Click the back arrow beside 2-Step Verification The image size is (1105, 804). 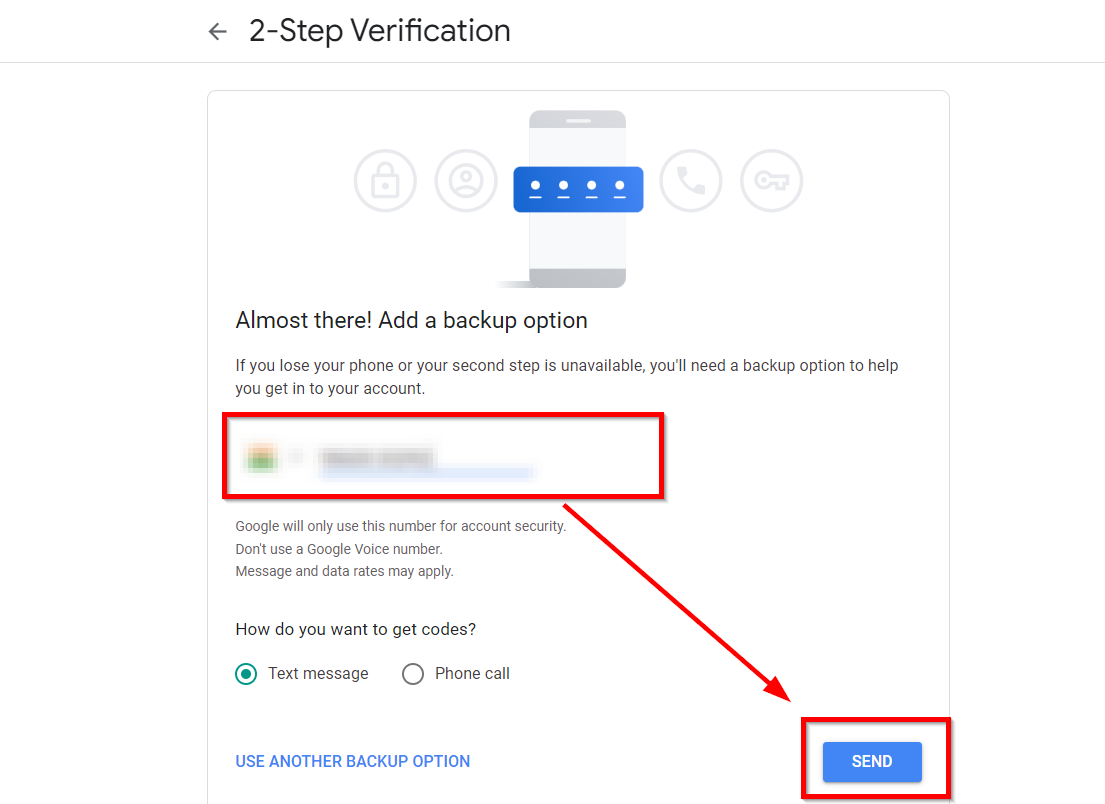click(x=217, y=32)
